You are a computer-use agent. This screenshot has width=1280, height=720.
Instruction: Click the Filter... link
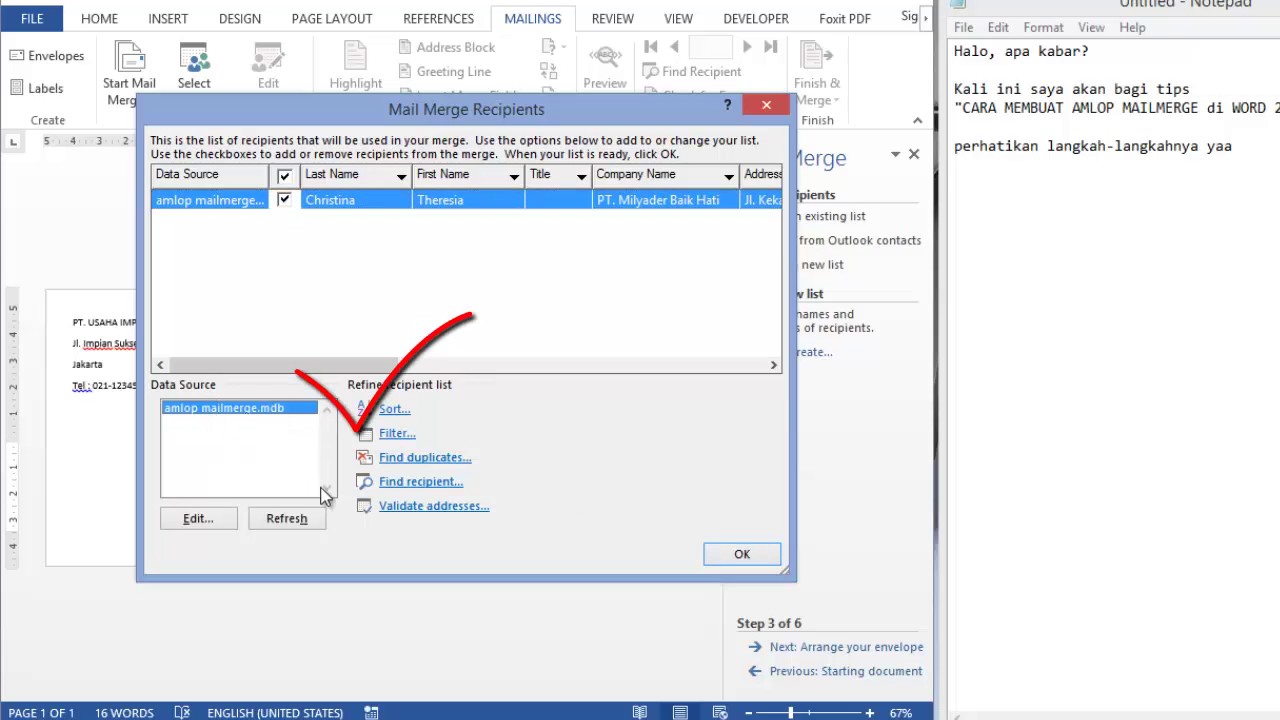tap(397, 433)
